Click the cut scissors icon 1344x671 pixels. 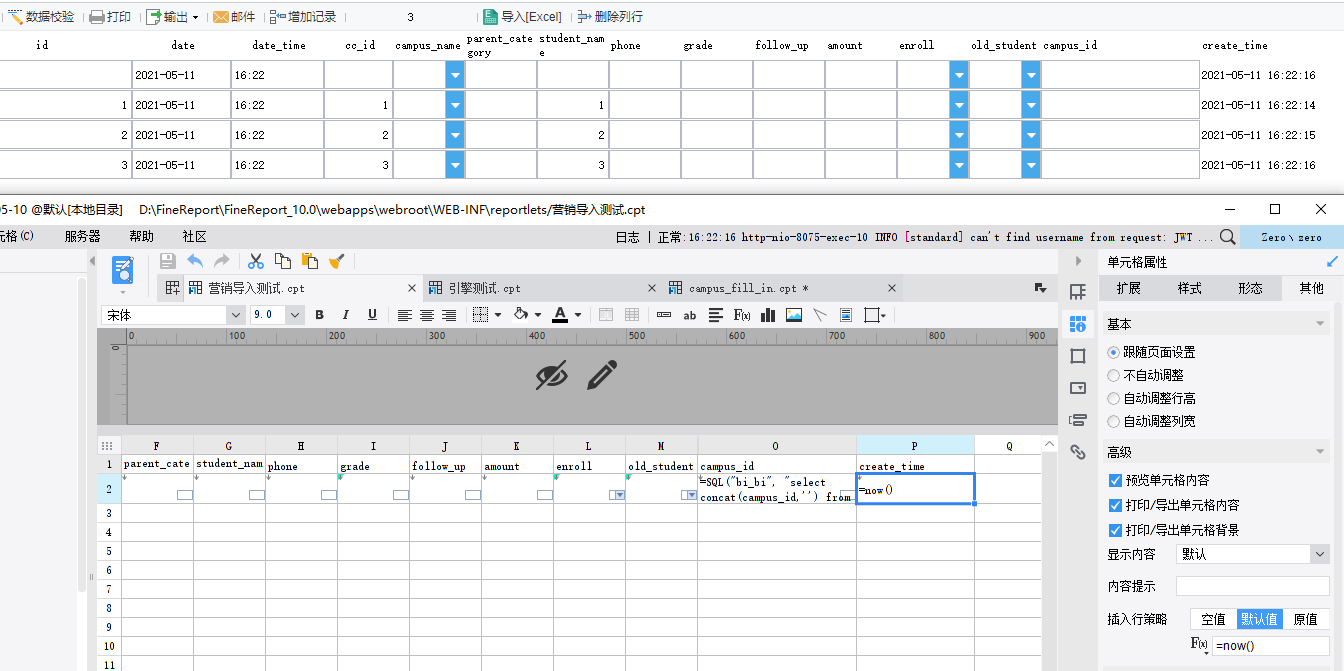click(256, 261)
